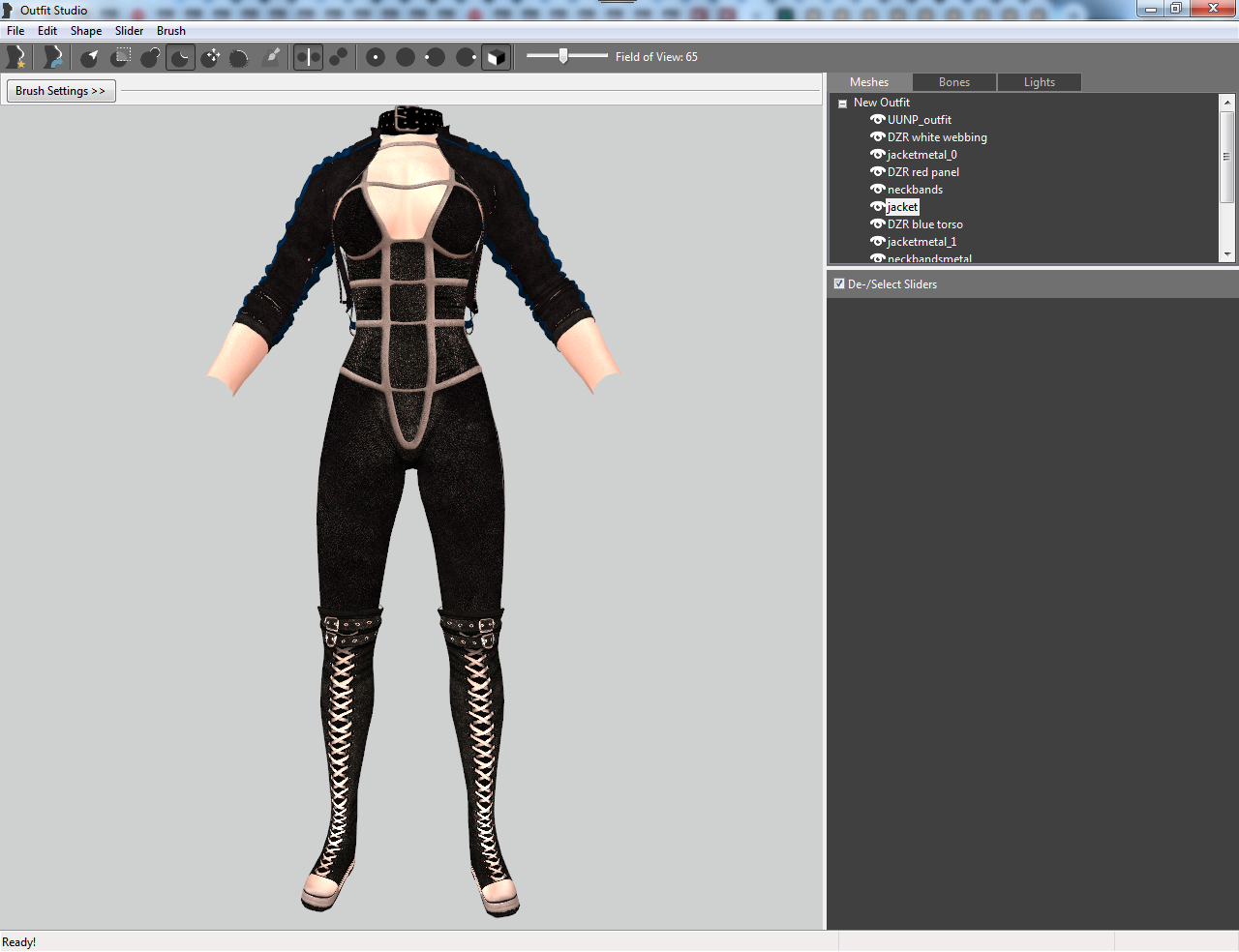1239x952 pixels.
Task: Switch to the Bones tab
Action: tap(954, 82)
